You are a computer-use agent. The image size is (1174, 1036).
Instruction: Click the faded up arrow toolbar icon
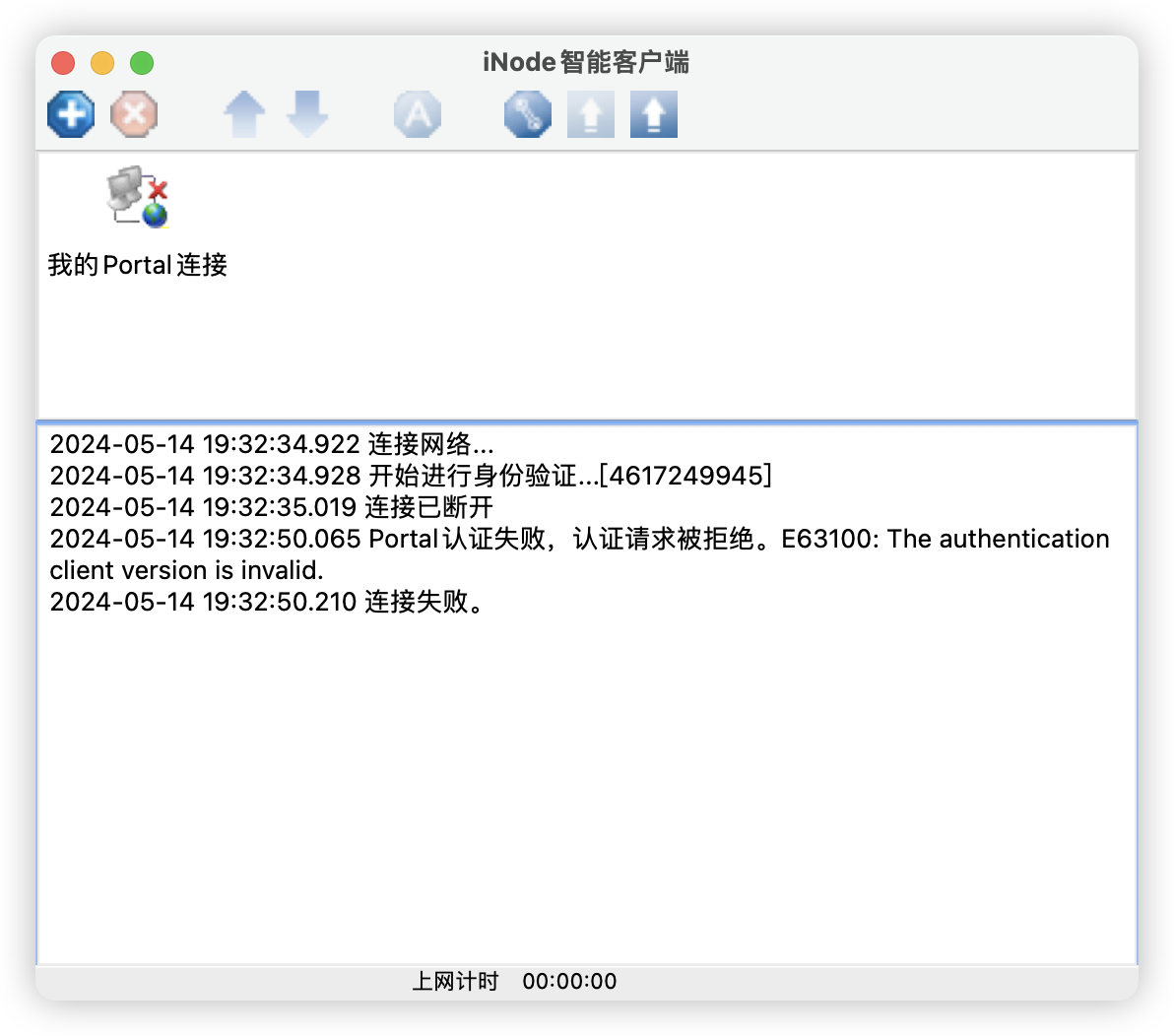[244, 114]
